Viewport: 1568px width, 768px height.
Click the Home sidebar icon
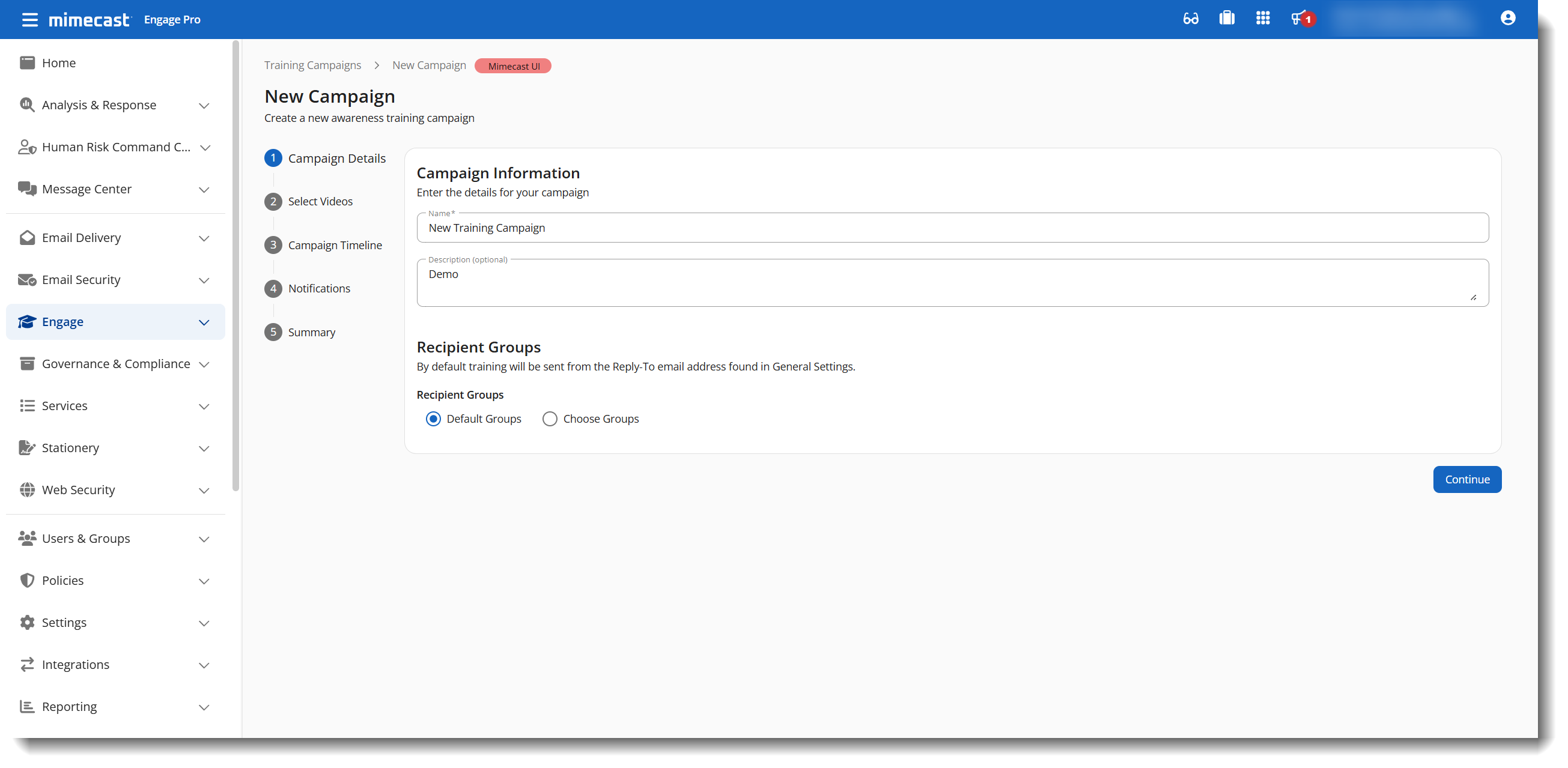point(27,62)
